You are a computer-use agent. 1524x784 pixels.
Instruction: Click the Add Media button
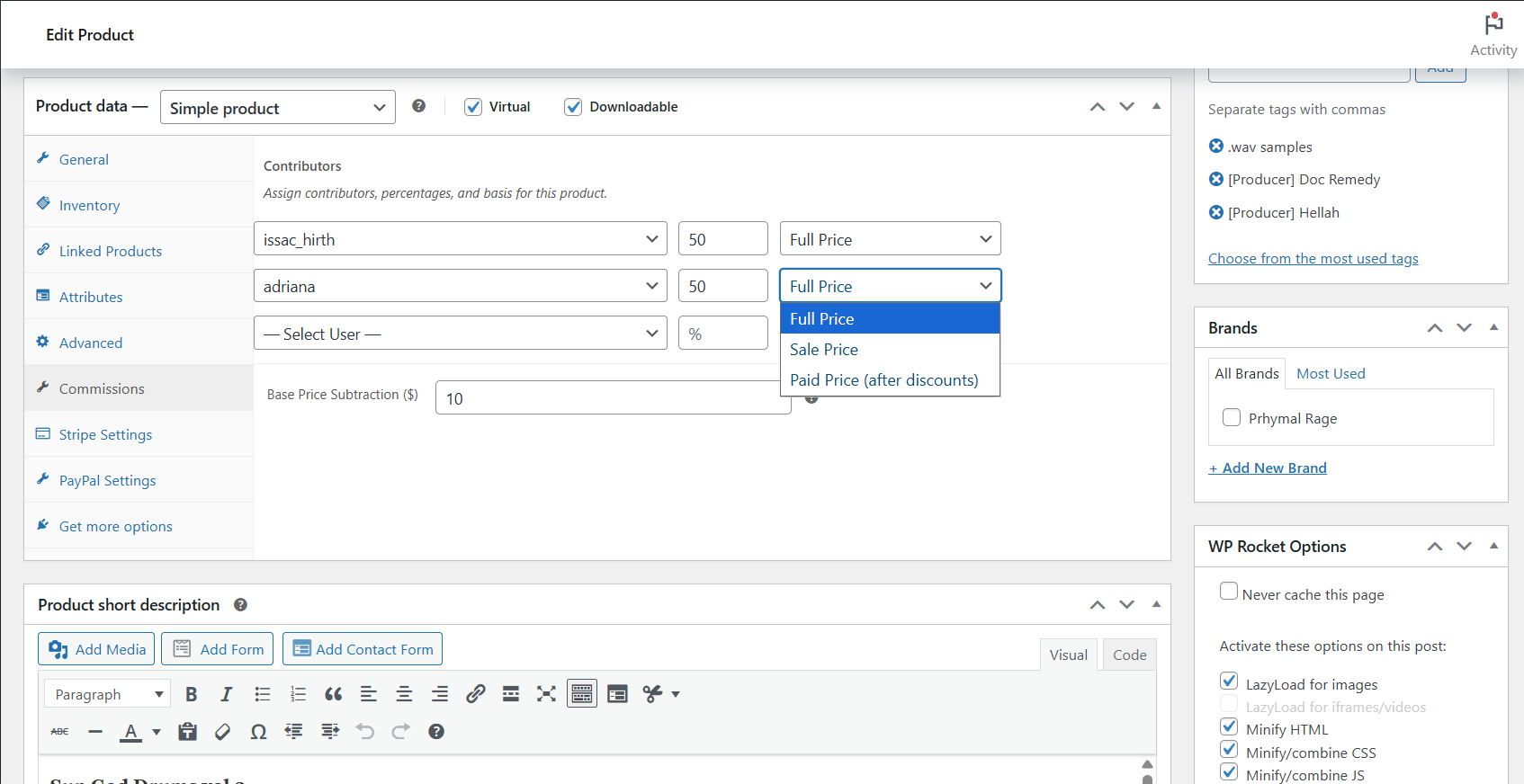click(x=96, y=649)
